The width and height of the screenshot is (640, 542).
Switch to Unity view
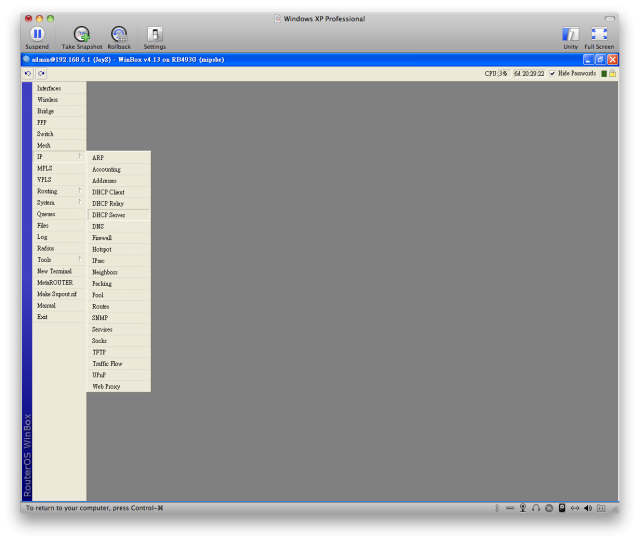pyautogui.click(x=570, y=34)
